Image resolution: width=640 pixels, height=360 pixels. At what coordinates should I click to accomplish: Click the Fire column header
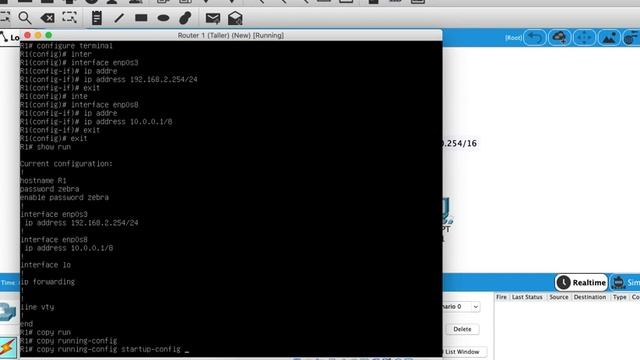501,297
